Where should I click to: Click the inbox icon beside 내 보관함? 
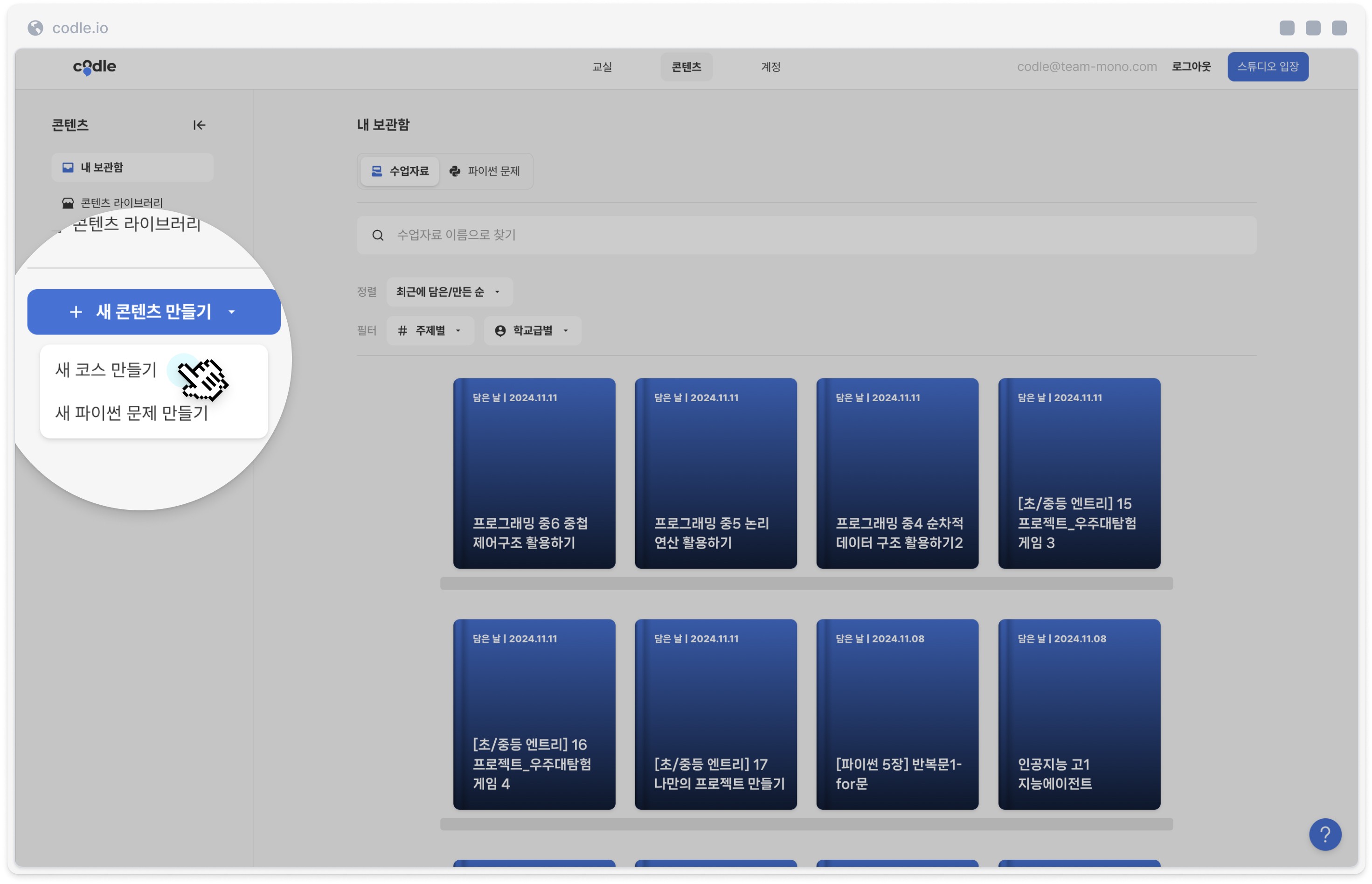click(68, 167)
